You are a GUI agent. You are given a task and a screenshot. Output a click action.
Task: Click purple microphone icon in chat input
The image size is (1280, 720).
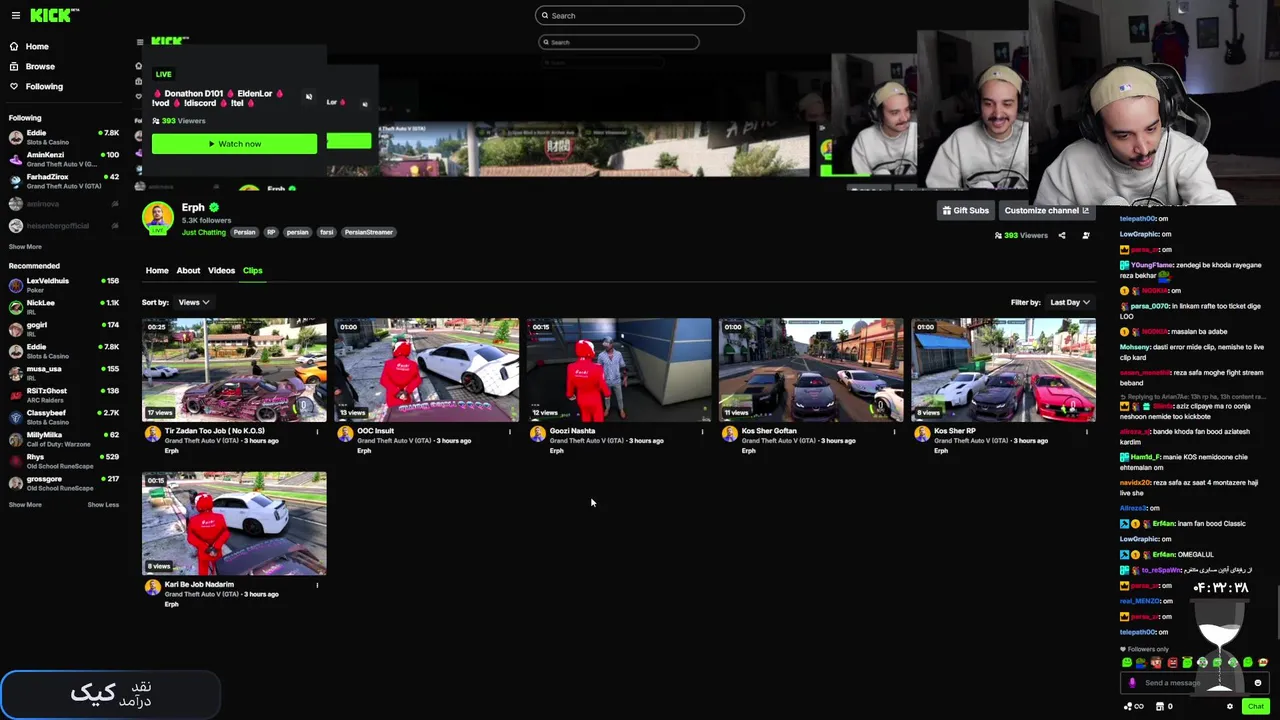click(x=1132, y=683)
